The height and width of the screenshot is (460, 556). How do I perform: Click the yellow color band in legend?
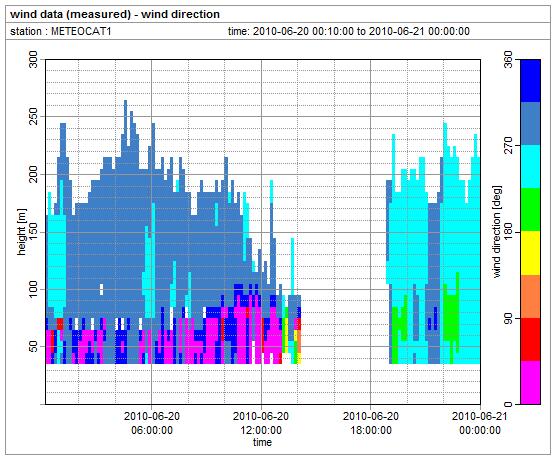[530, 253]
